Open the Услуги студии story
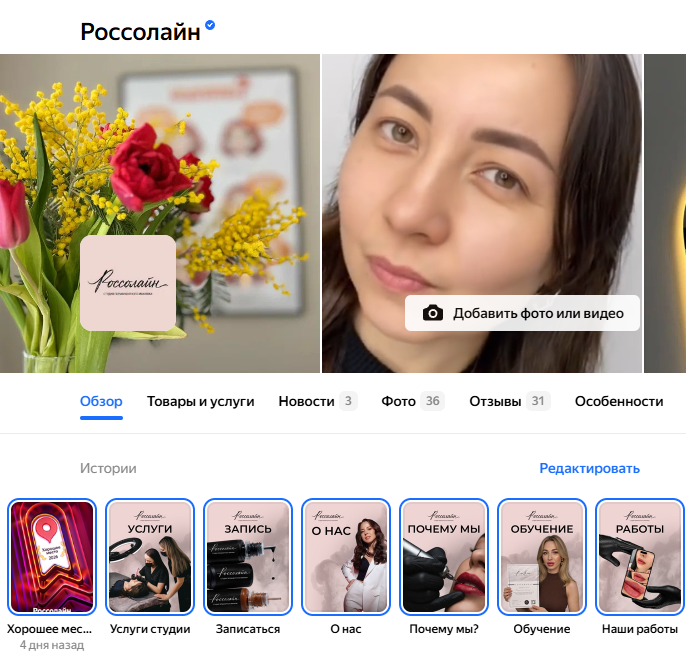Image resolution: width=686 pixels, height=661 pixels. point(150,557)
